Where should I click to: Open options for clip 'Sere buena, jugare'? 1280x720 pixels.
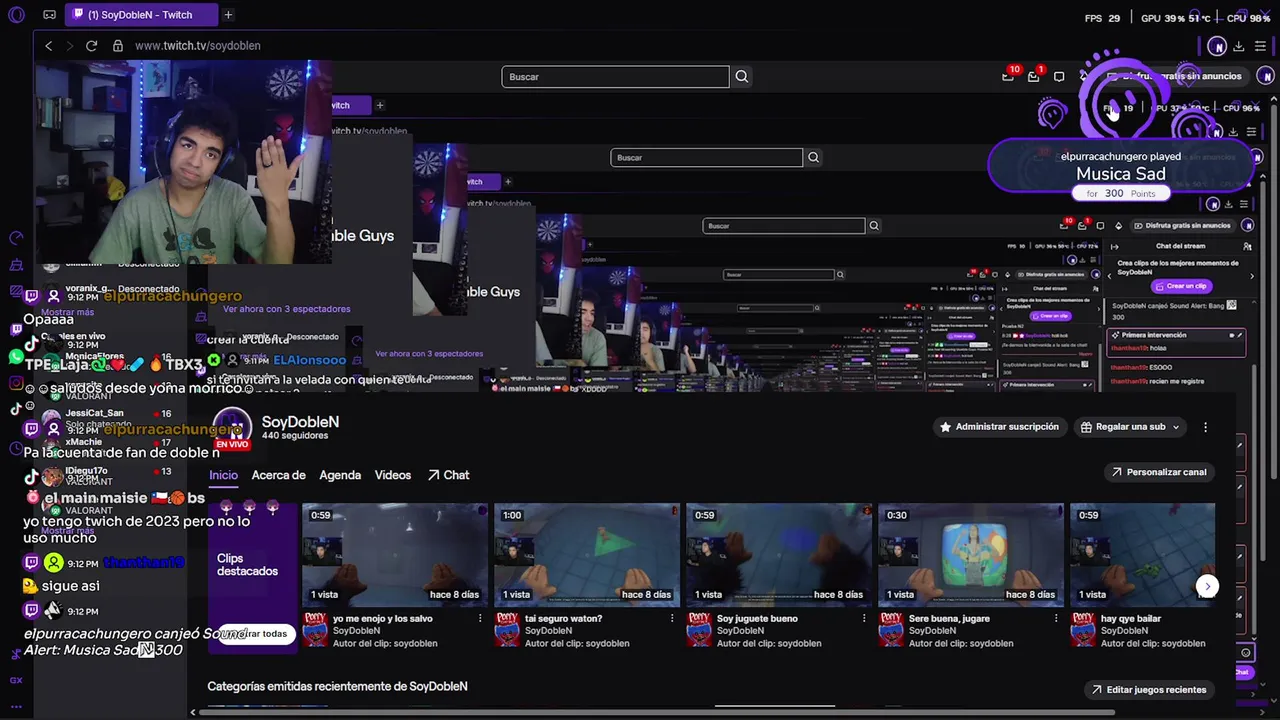point(1056,619)
